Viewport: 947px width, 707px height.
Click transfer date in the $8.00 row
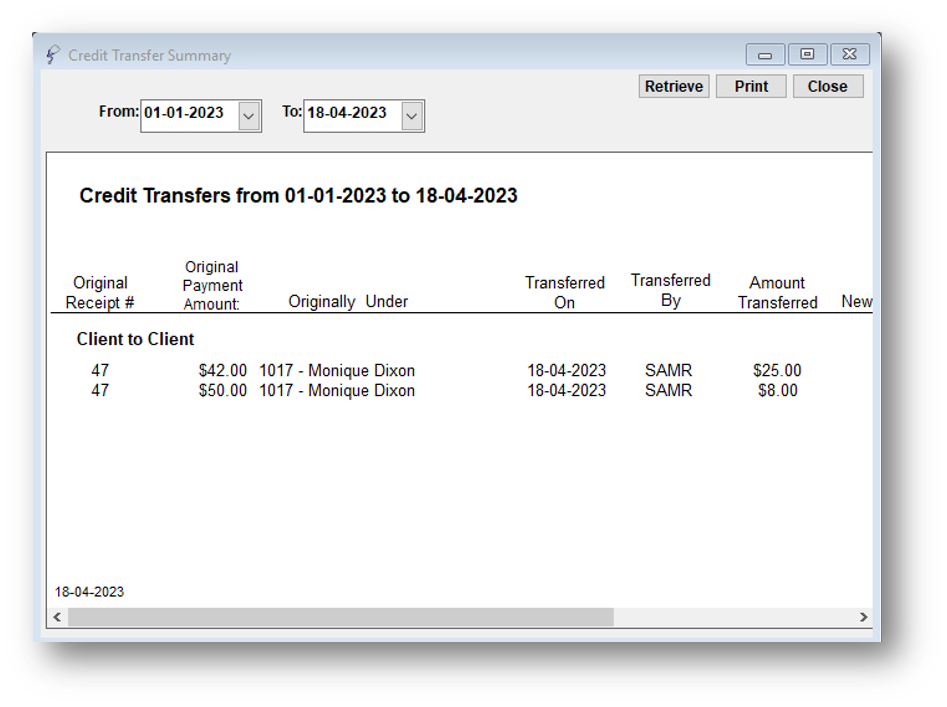point(567,391)
